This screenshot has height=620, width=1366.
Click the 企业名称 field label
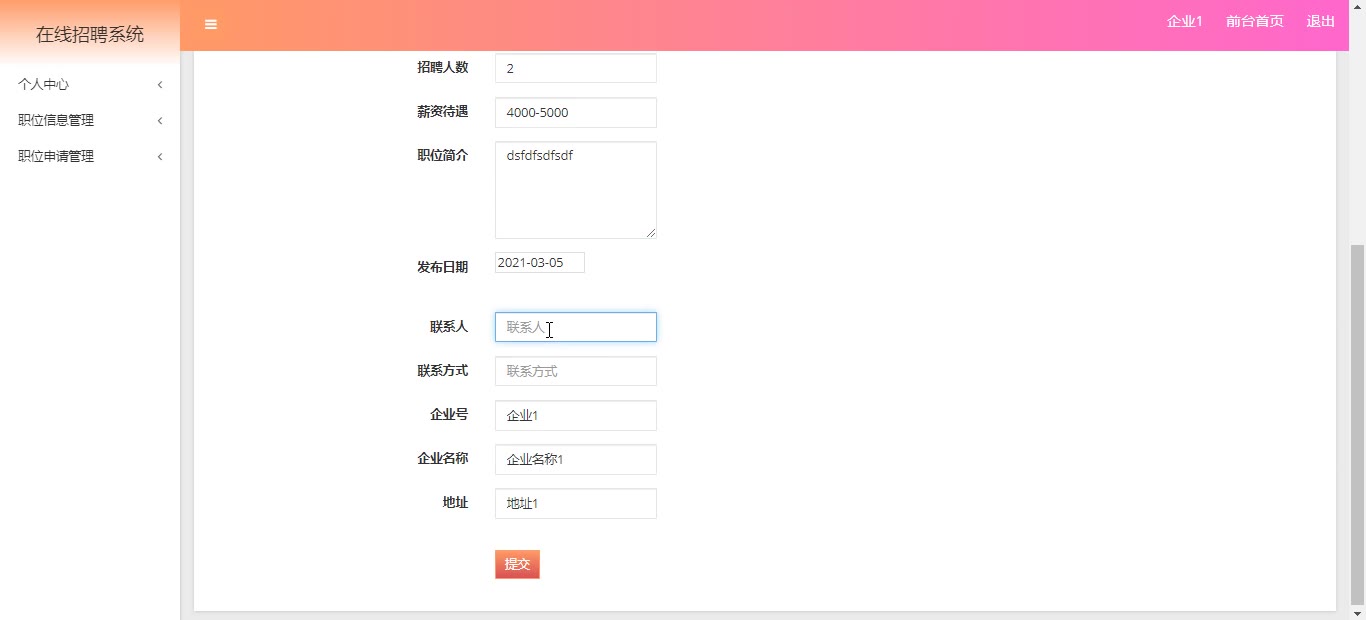(x=443, y=458)
